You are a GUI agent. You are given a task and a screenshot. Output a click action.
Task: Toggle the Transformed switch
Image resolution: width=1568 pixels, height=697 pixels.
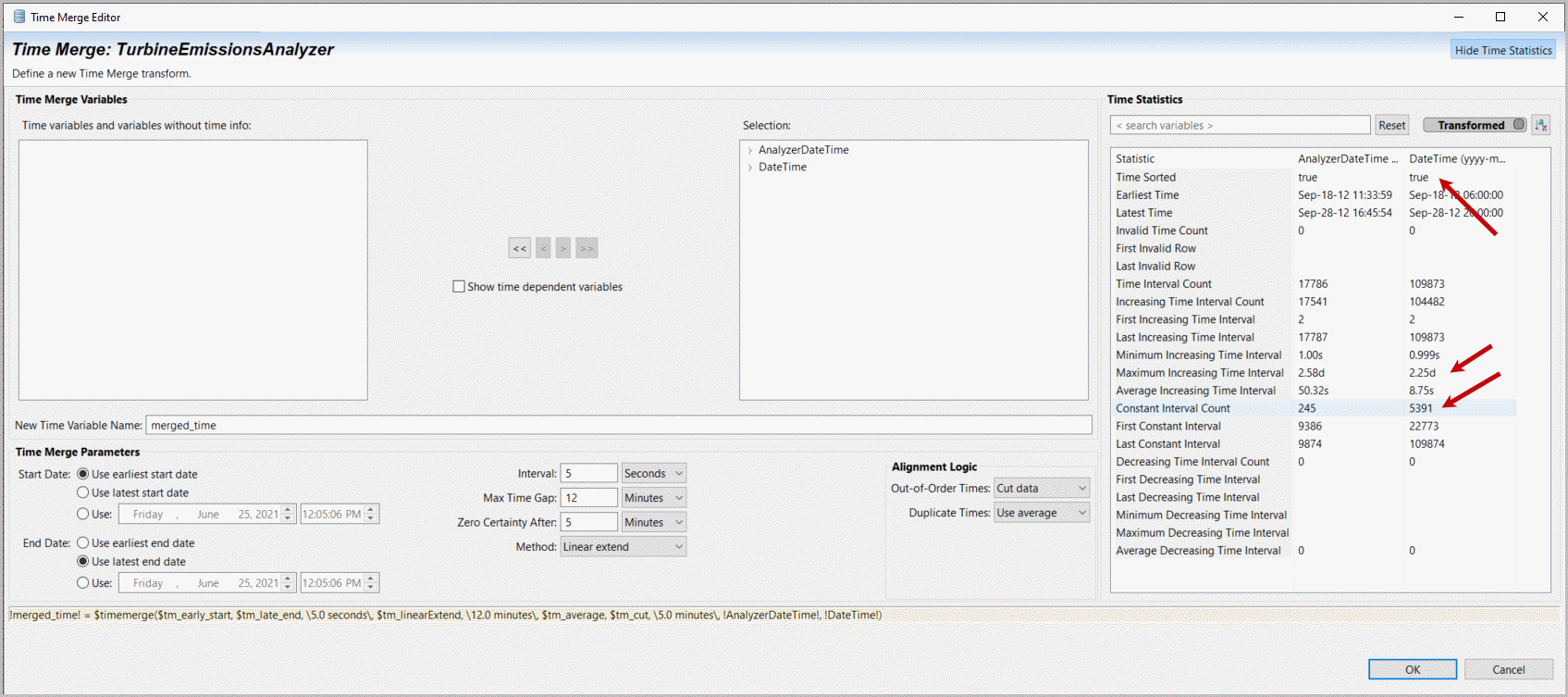tap(1475, 125)
